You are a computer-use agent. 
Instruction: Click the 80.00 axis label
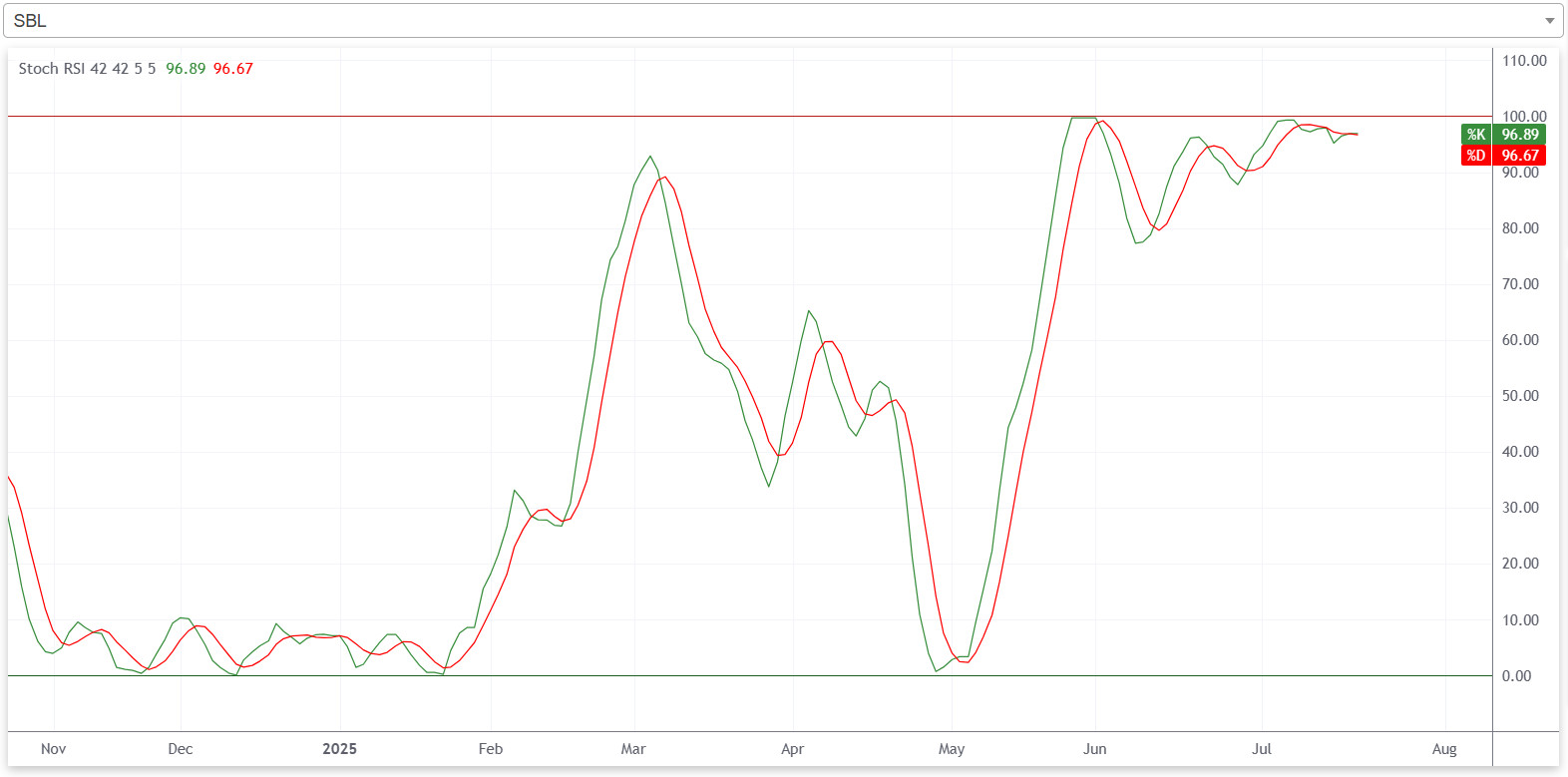coord(1520,228)
